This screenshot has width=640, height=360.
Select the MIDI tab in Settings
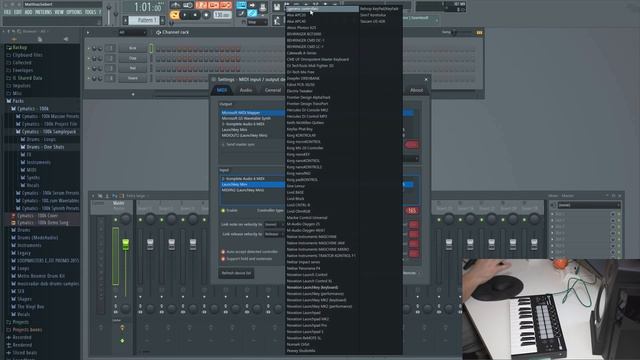coord(222,90)
